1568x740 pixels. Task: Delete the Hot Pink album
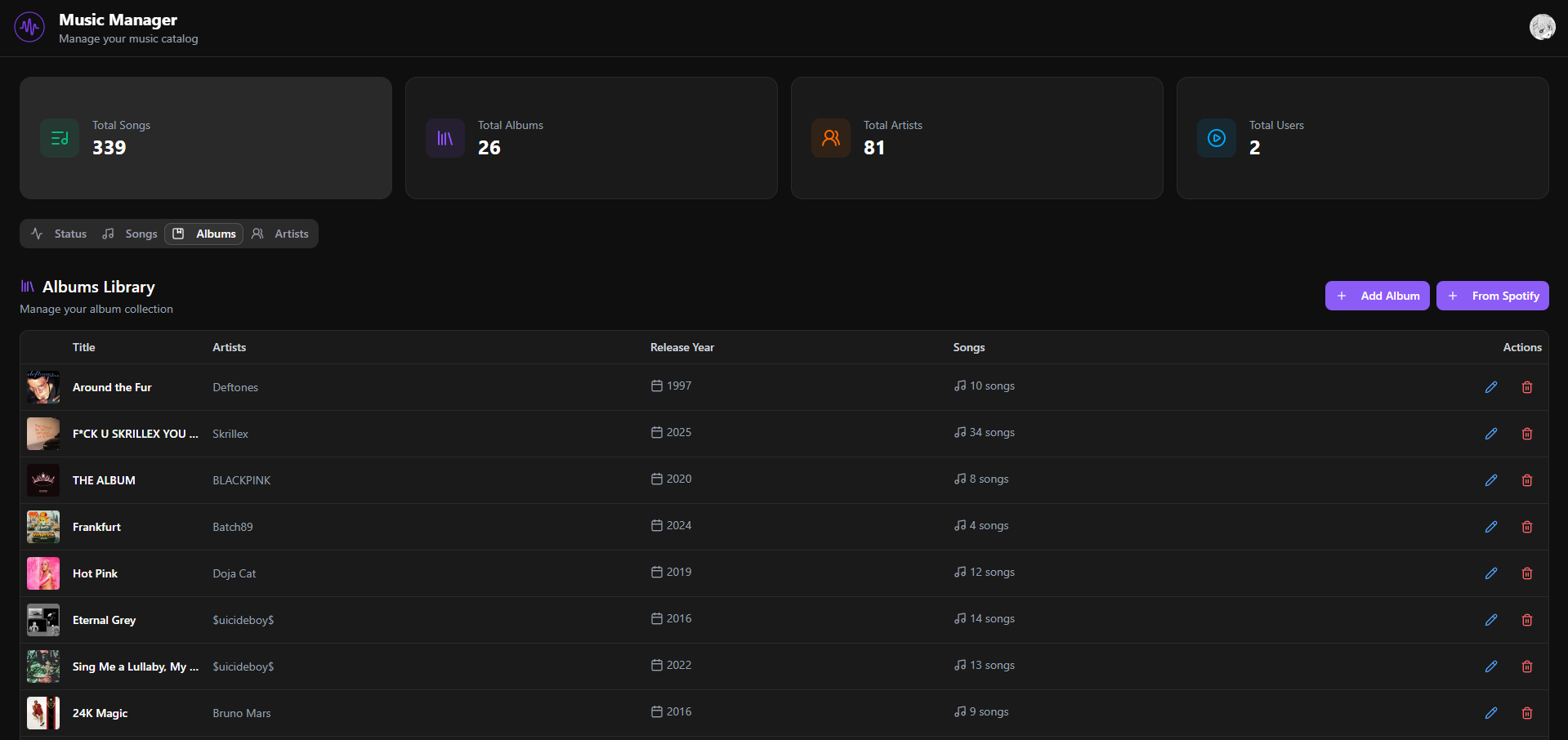pyautogui.click(x=1527, y=573)
